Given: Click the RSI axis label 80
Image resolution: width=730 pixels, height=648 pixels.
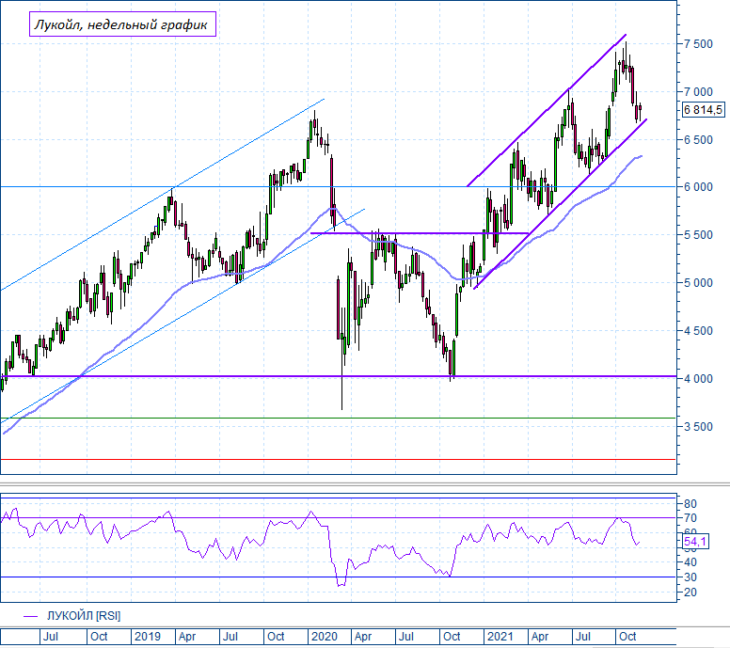Looking at the screenshot, I should click(x=690, y=504).
